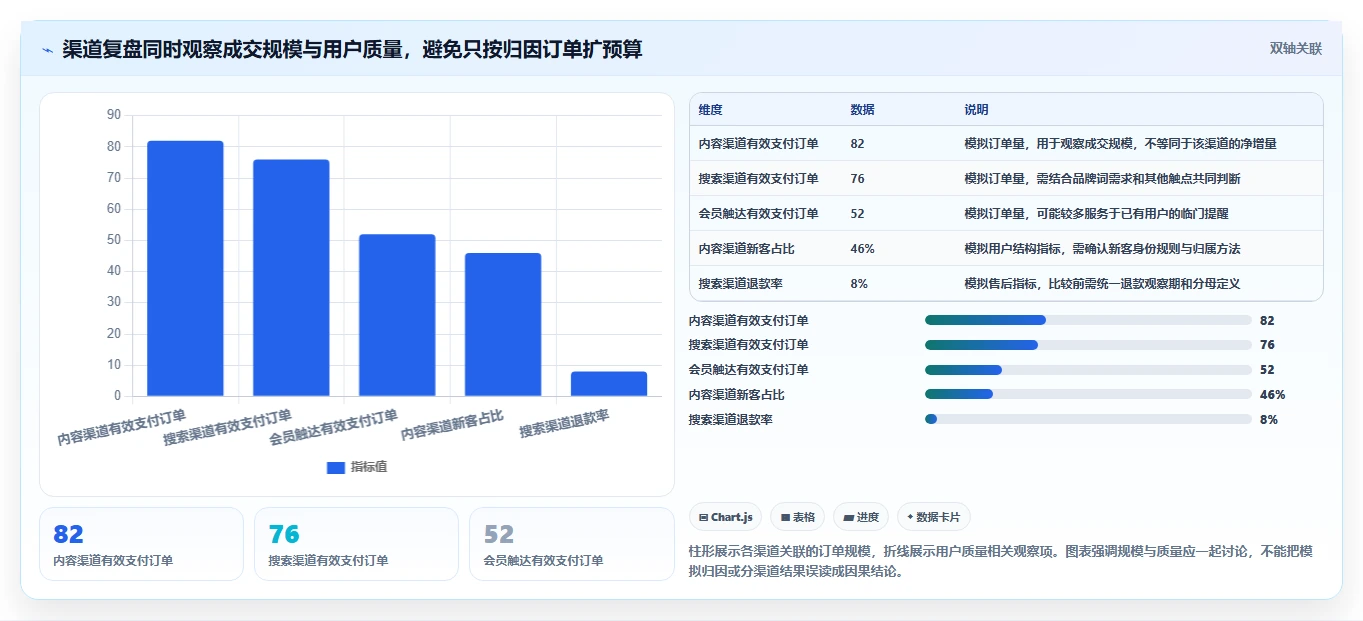
Task: Click the 维度 table column header
Action: point(711,109)
